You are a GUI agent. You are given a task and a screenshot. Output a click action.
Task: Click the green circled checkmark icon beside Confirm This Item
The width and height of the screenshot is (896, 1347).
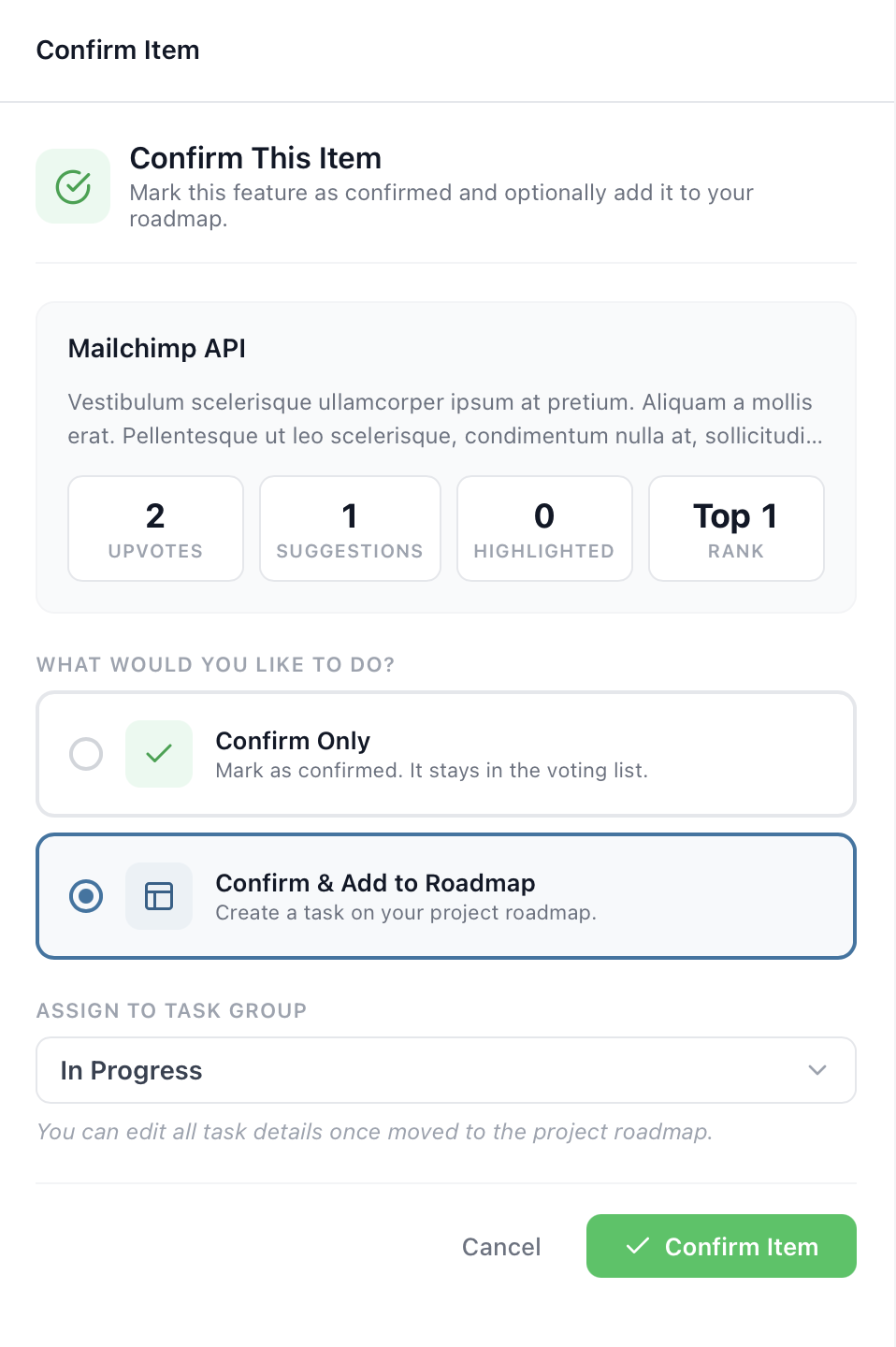pyautogui.click(x=72, y=185)
